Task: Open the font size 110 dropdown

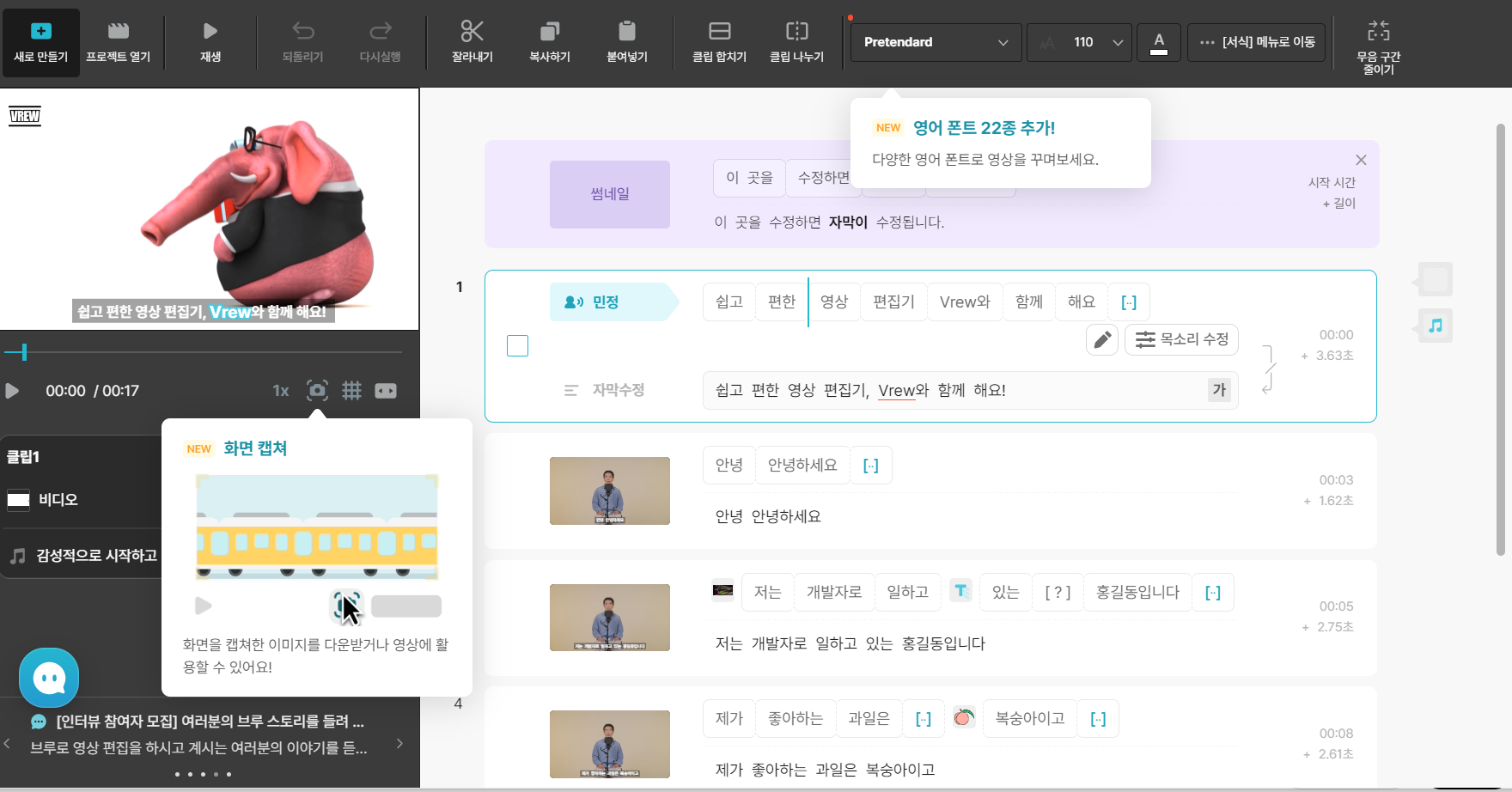Action: [1079, 42]
